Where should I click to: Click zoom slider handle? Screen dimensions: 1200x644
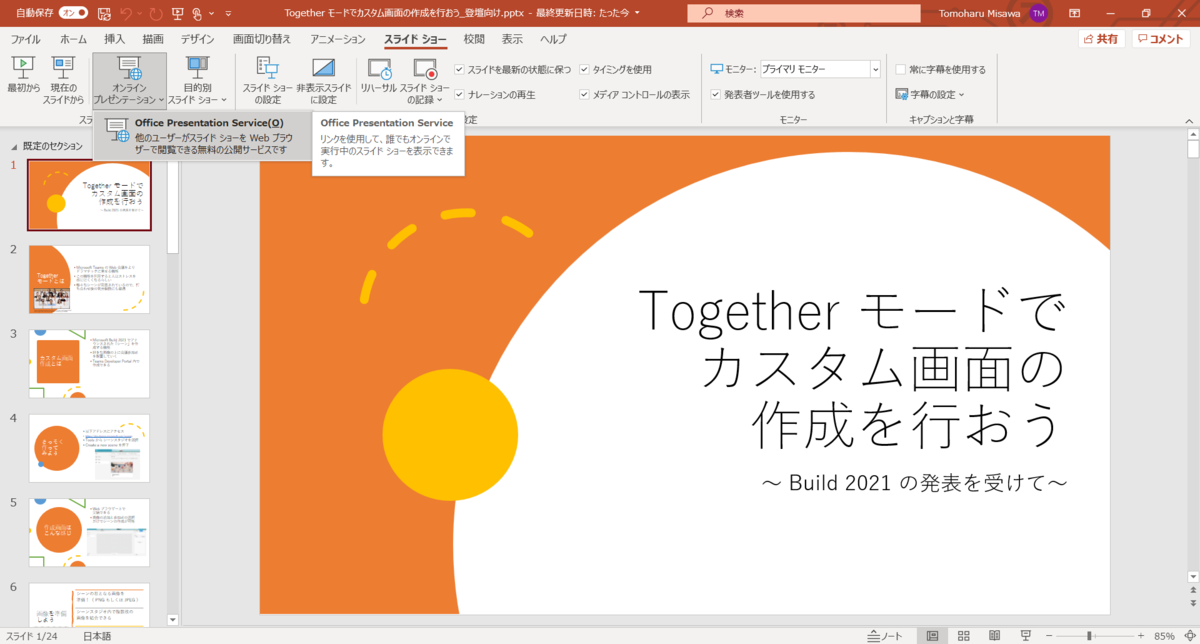click(x=1089, y=636)
